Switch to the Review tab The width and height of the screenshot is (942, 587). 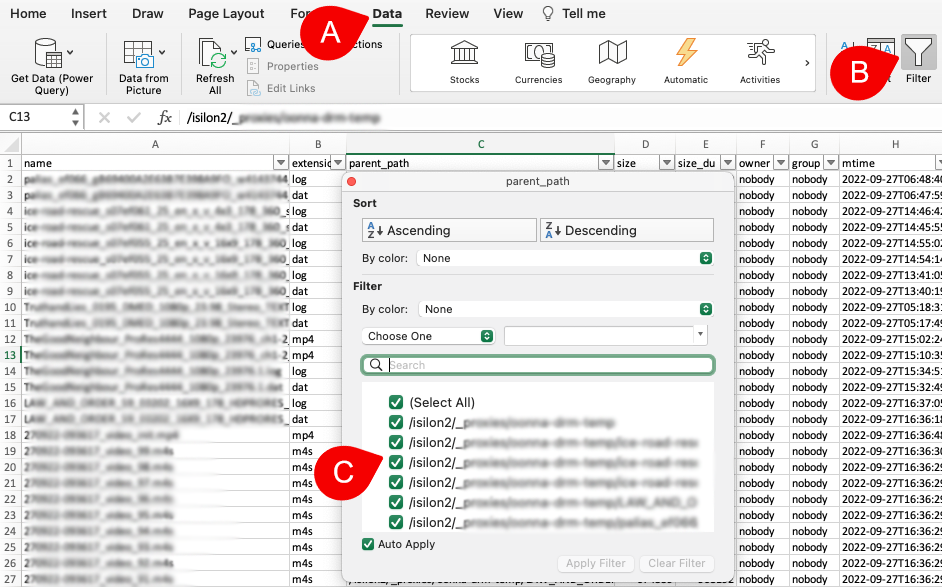(447, 14)
